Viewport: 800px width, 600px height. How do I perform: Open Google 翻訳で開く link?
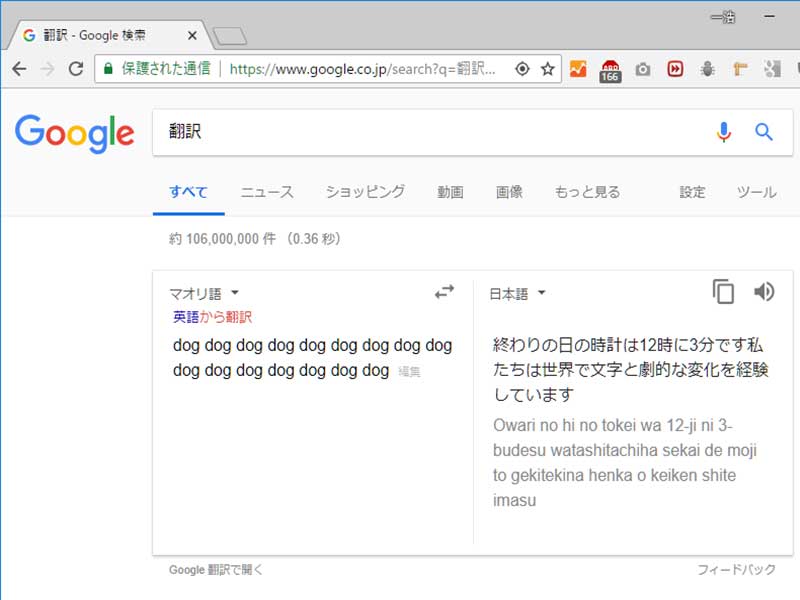tap(216, 570)
